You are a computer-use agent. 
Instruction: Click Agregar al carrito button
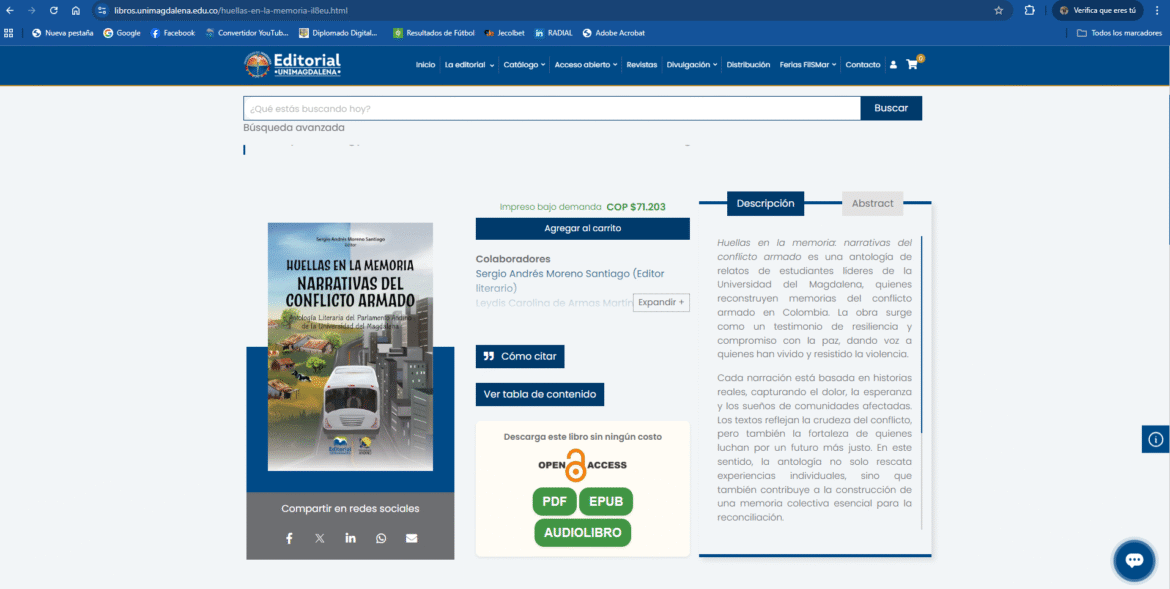[x=582, y=229]
